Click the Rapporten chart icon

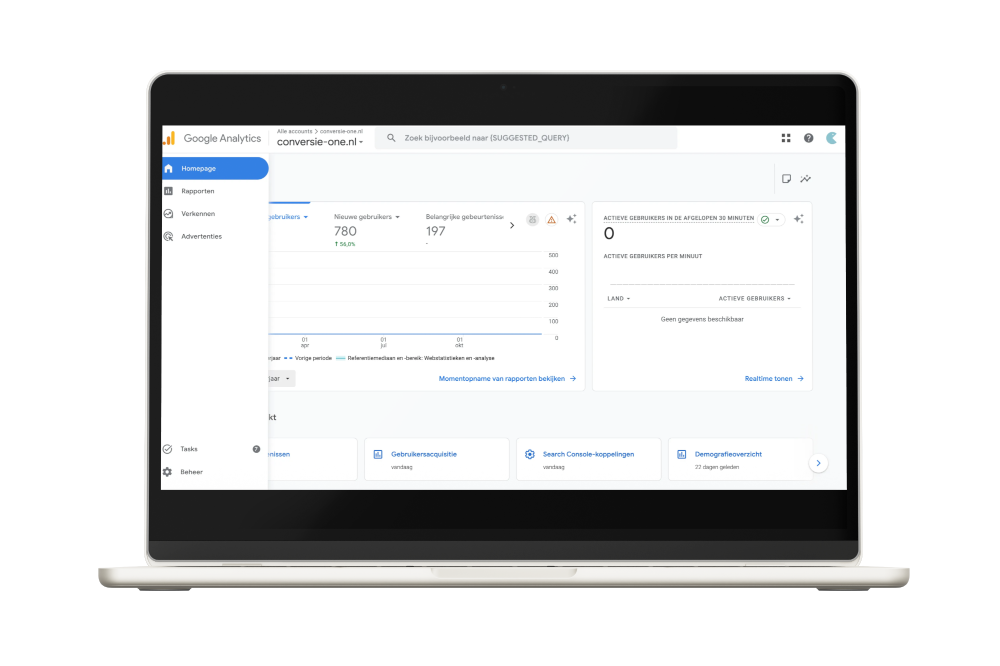click(168, 191)
